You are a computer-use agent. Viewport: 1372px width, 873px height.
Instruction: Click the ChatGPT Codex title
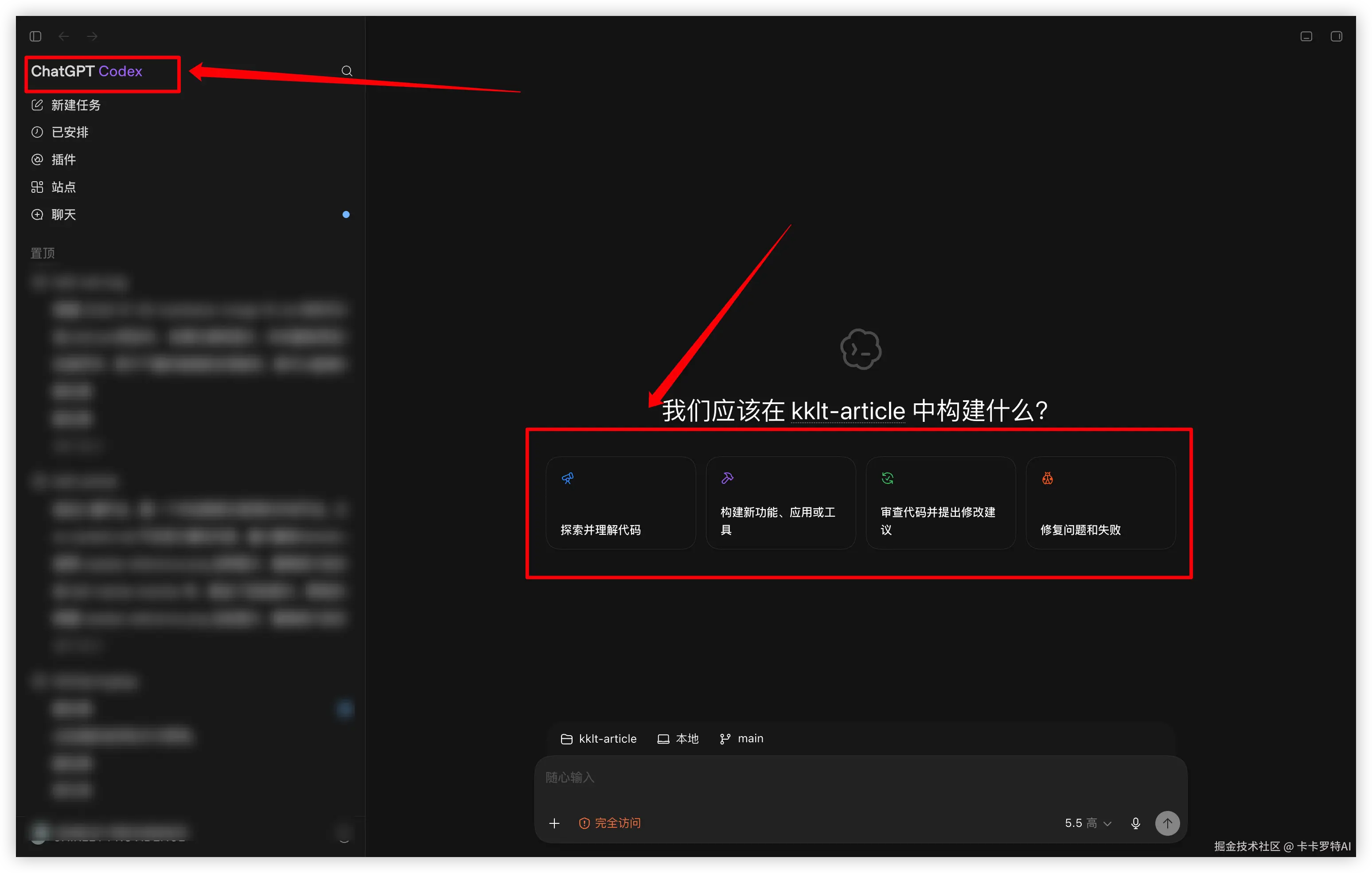coord(86,71)
